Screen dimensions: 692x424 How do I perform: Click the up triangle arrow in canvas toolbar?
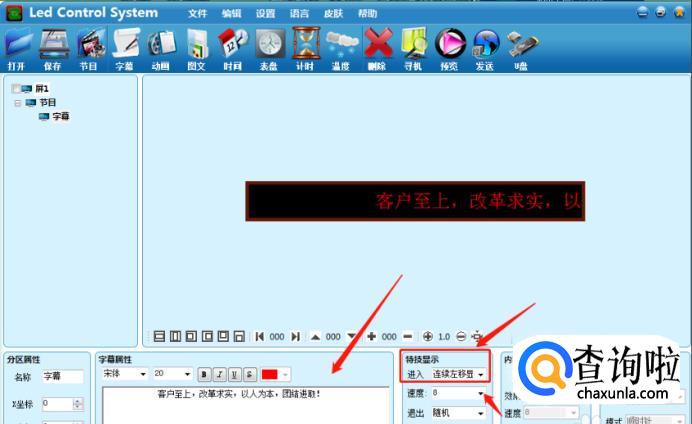(315, 337)
